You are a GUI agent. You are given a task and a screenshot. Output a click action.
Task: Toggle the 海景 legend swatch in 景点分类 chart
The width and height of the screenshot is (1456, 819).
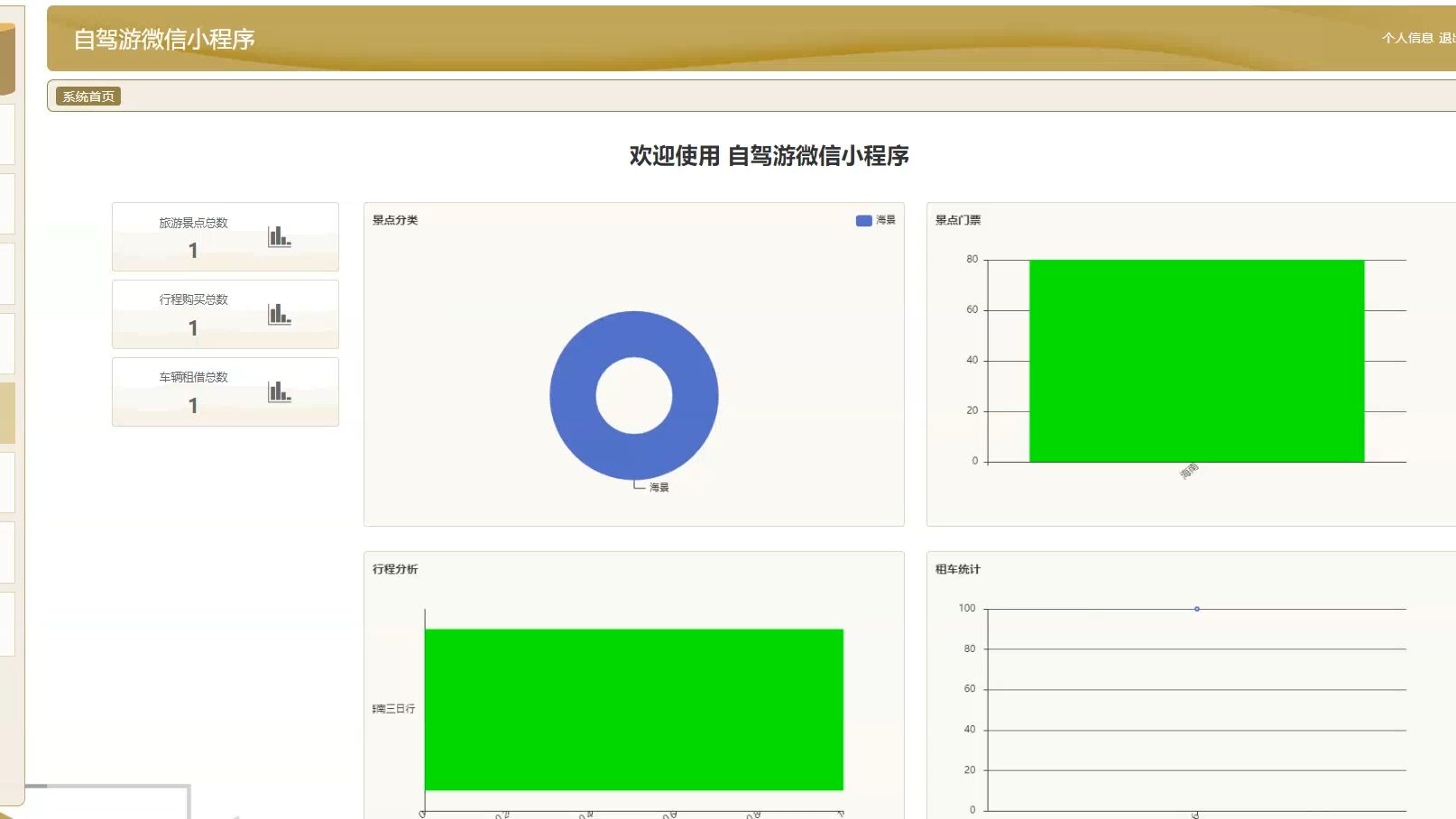click(x=863, y=220)
